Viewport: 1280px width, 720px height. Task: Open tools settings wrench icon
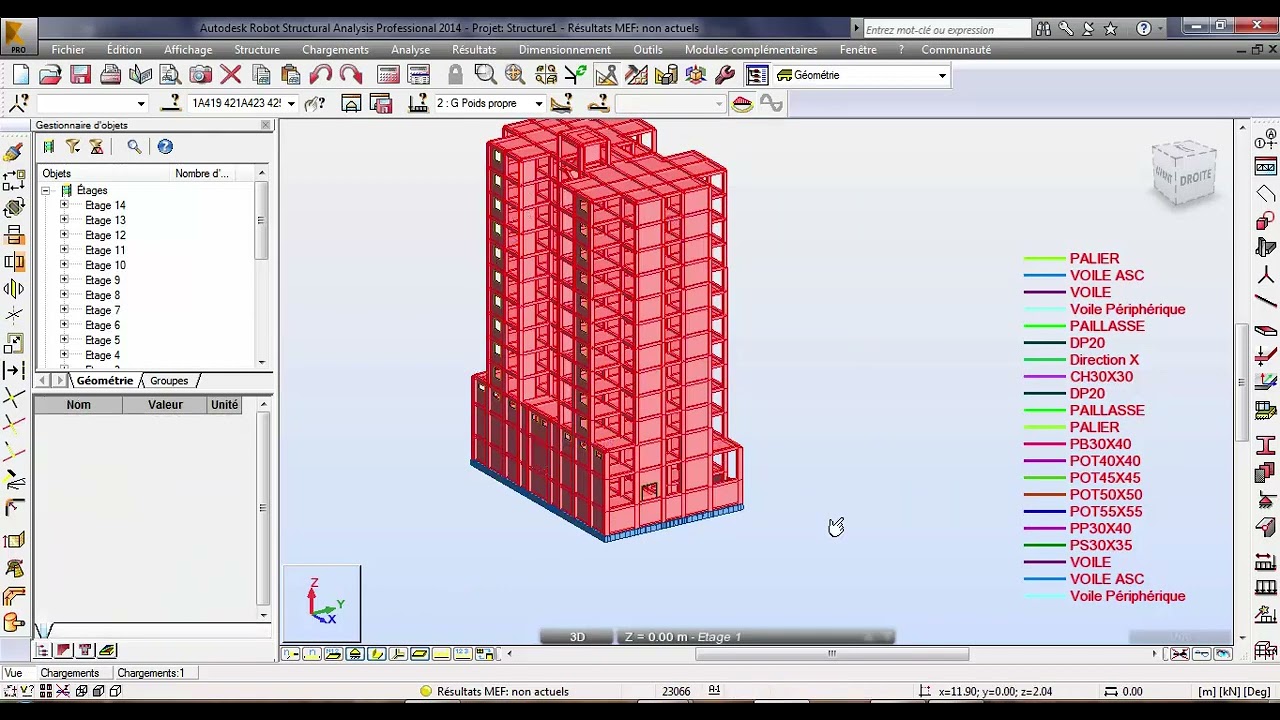tap(725, 75)
